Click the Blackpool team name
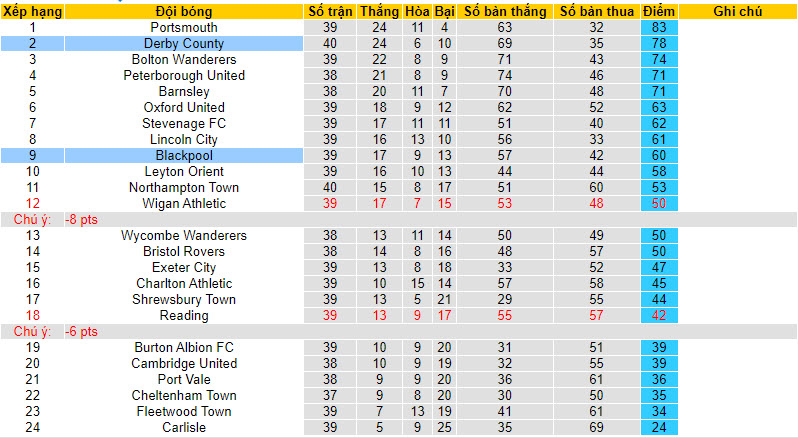 [x=183, y=156]
